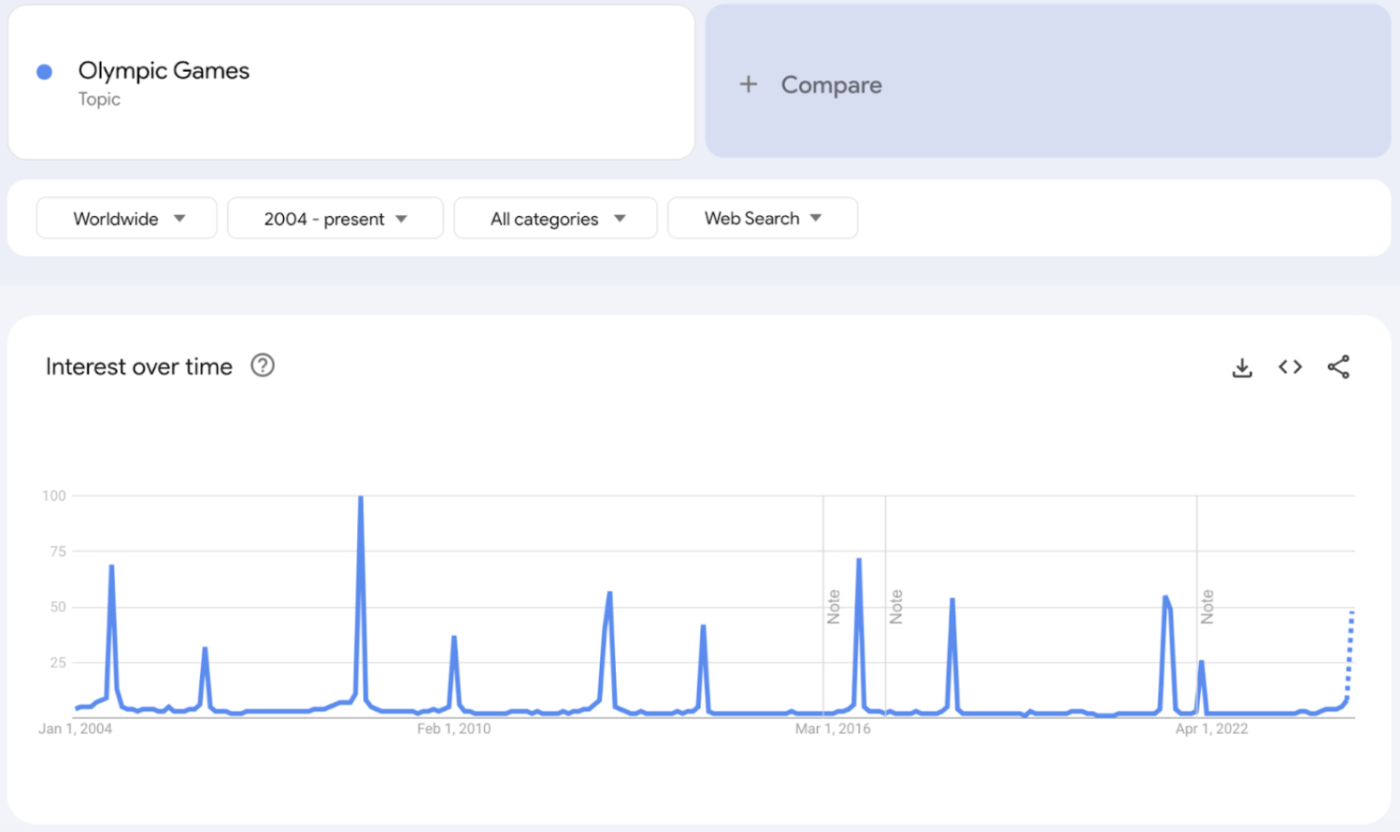Open the embed code icon
Screen dimensions: 1400x832
click(x=1290, y=367)
